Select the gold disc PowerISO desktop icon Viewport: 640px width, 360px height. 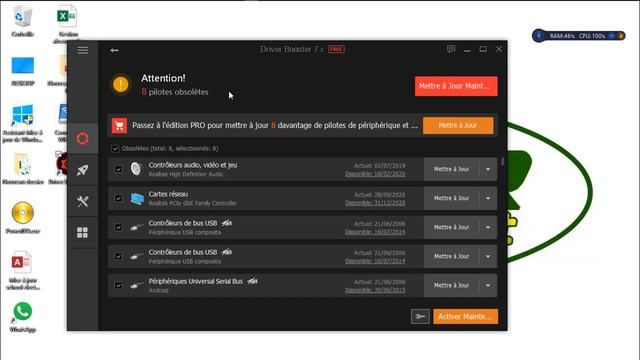tap(22, 218)
